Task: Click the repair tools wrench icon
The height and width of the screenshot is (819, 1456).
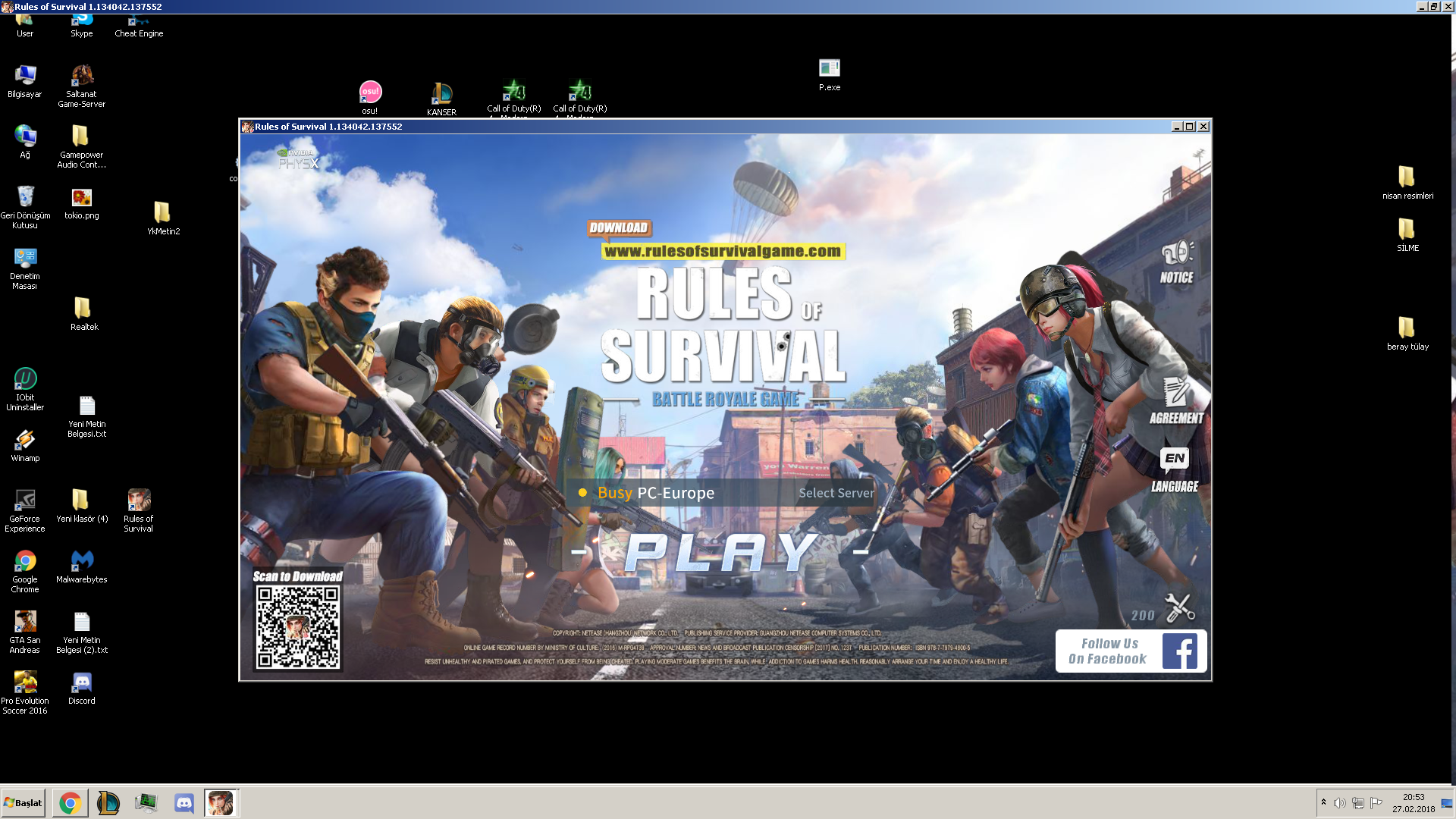Action: click(1179, 607)
